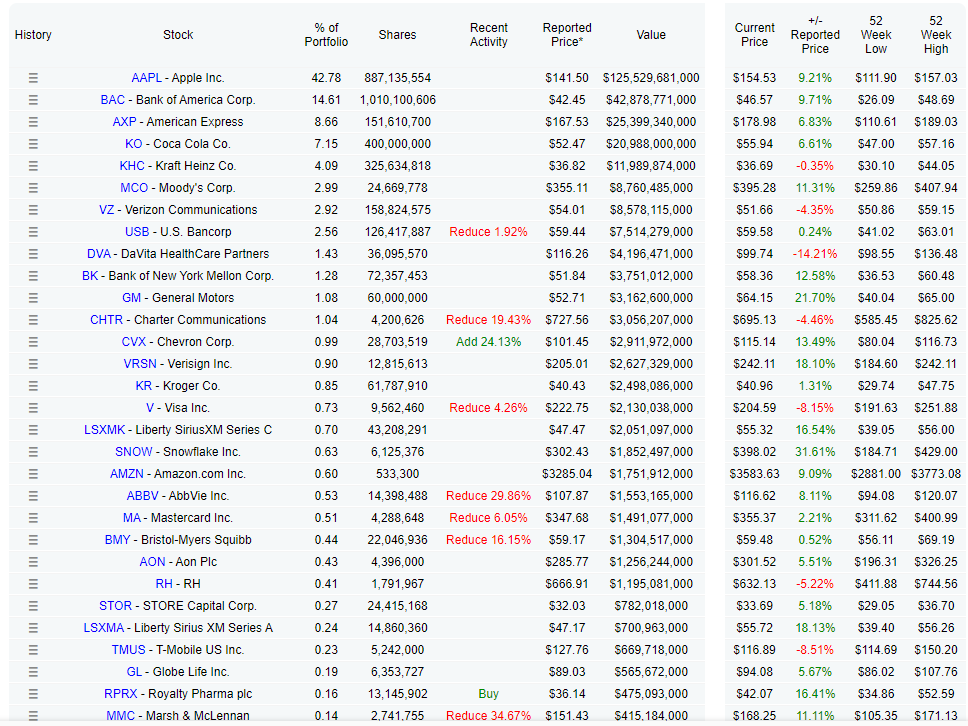This screenshot has height=726, width=968.
Task: Follow the GL ticker link
Action: point(134,672)
